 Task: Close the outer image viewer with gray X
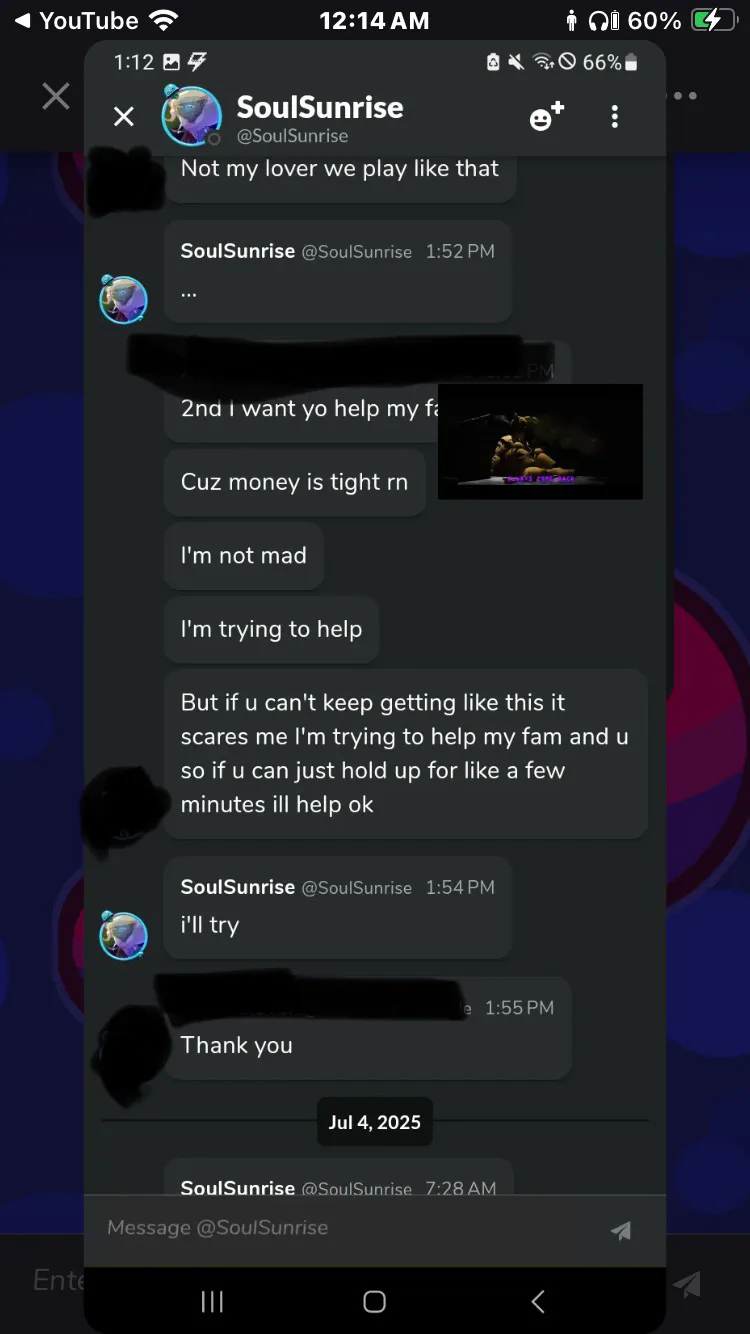click(56, 96)
